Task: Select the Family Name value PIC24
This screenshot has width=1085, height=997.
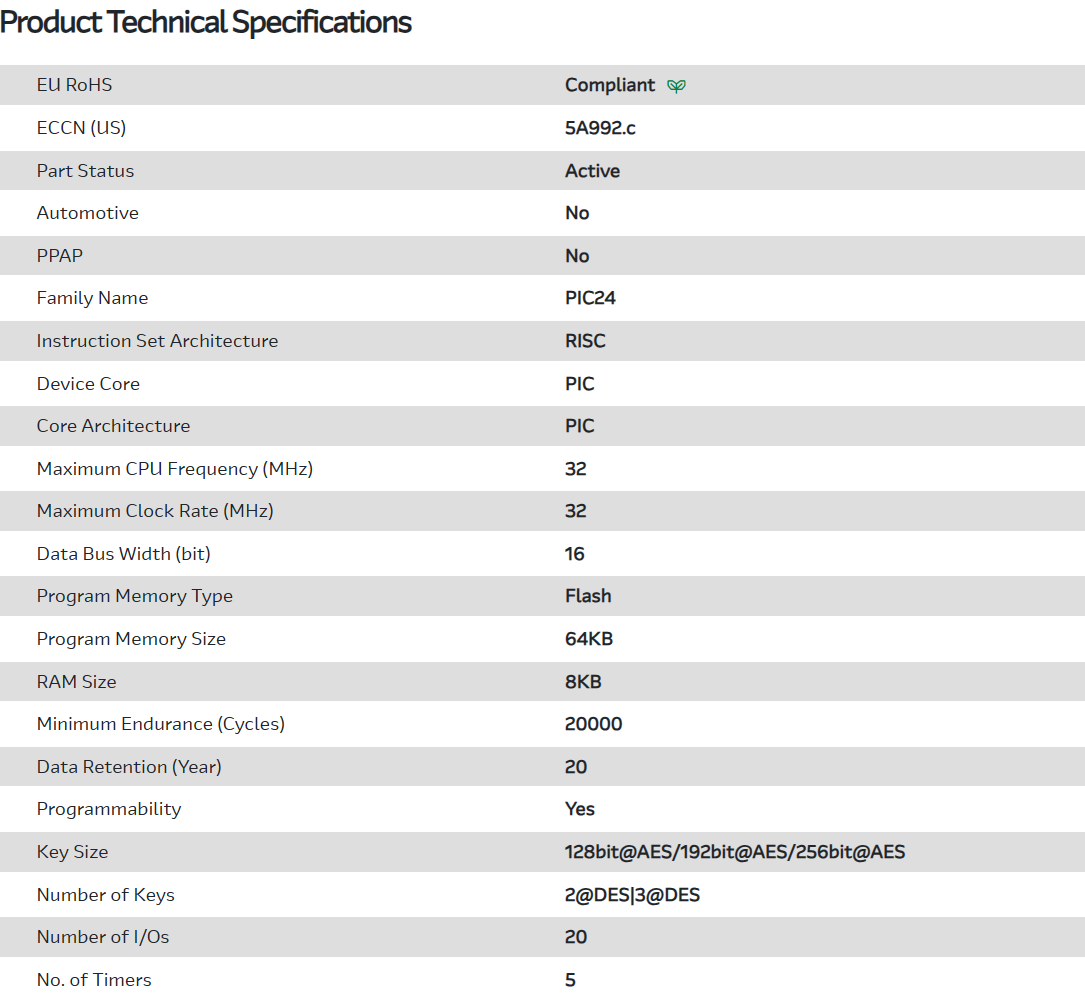Action: tap(591, 298)
